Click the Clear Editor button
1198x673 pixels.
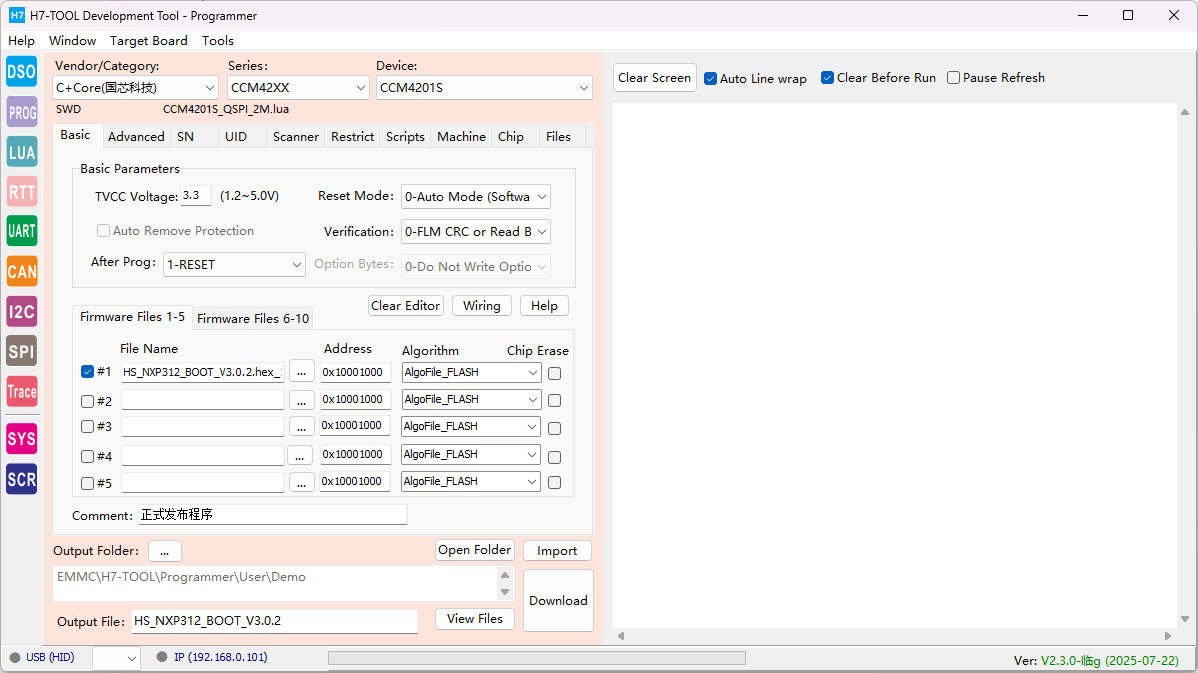tap(406, 306)
